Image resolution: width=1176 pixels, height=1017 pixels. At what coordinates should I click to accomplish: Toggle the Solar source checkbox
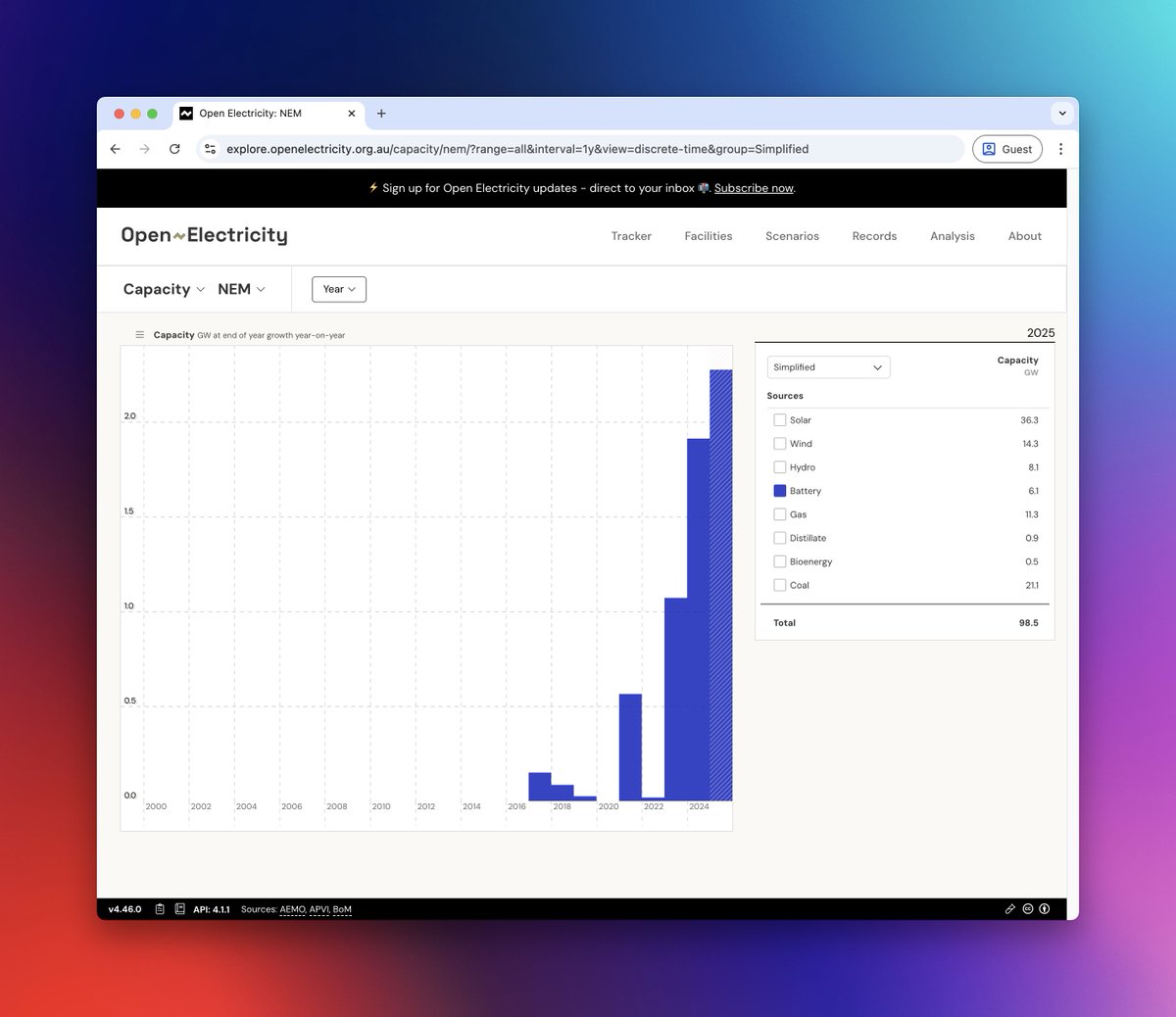(780, 420)
